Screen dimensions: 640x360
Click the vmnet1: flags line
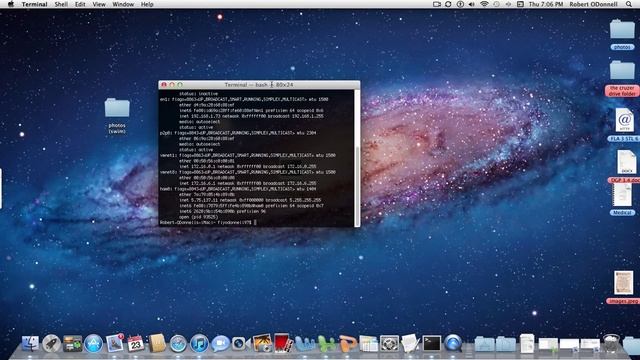[x=248, y=155]
